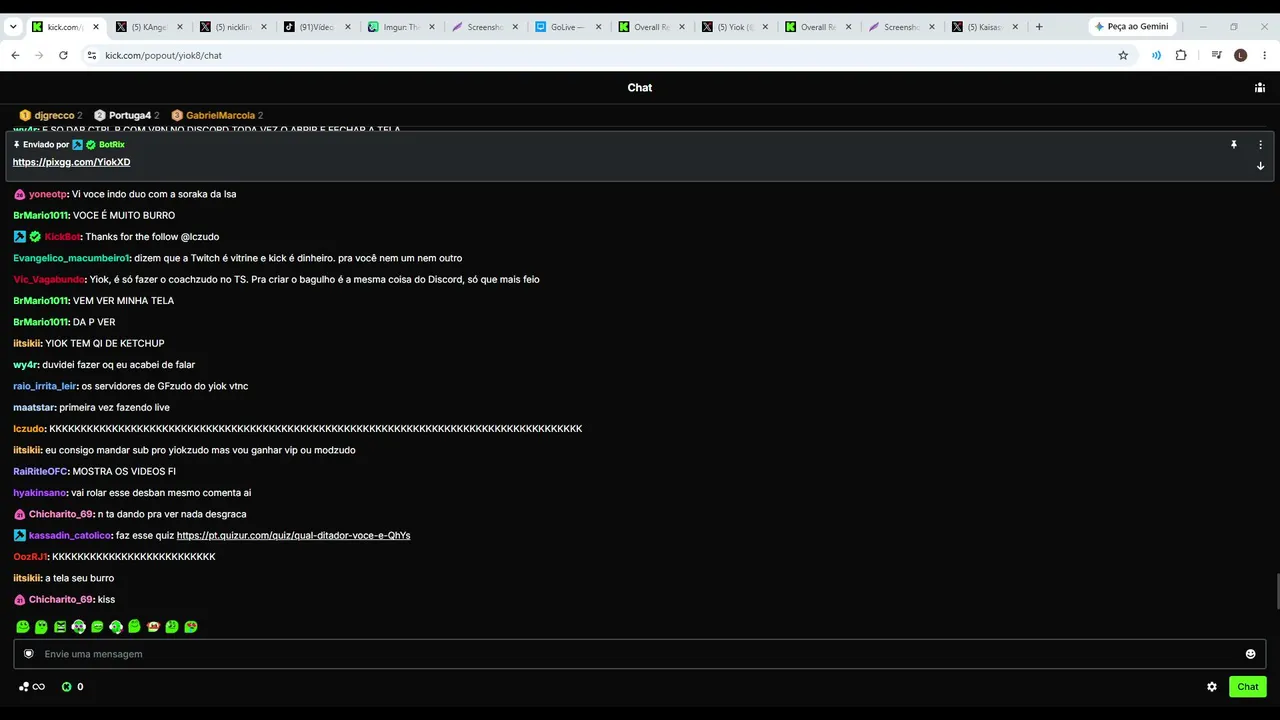
Task: Insert the angry square-faced green emote
Action: (x=60, y=627)
